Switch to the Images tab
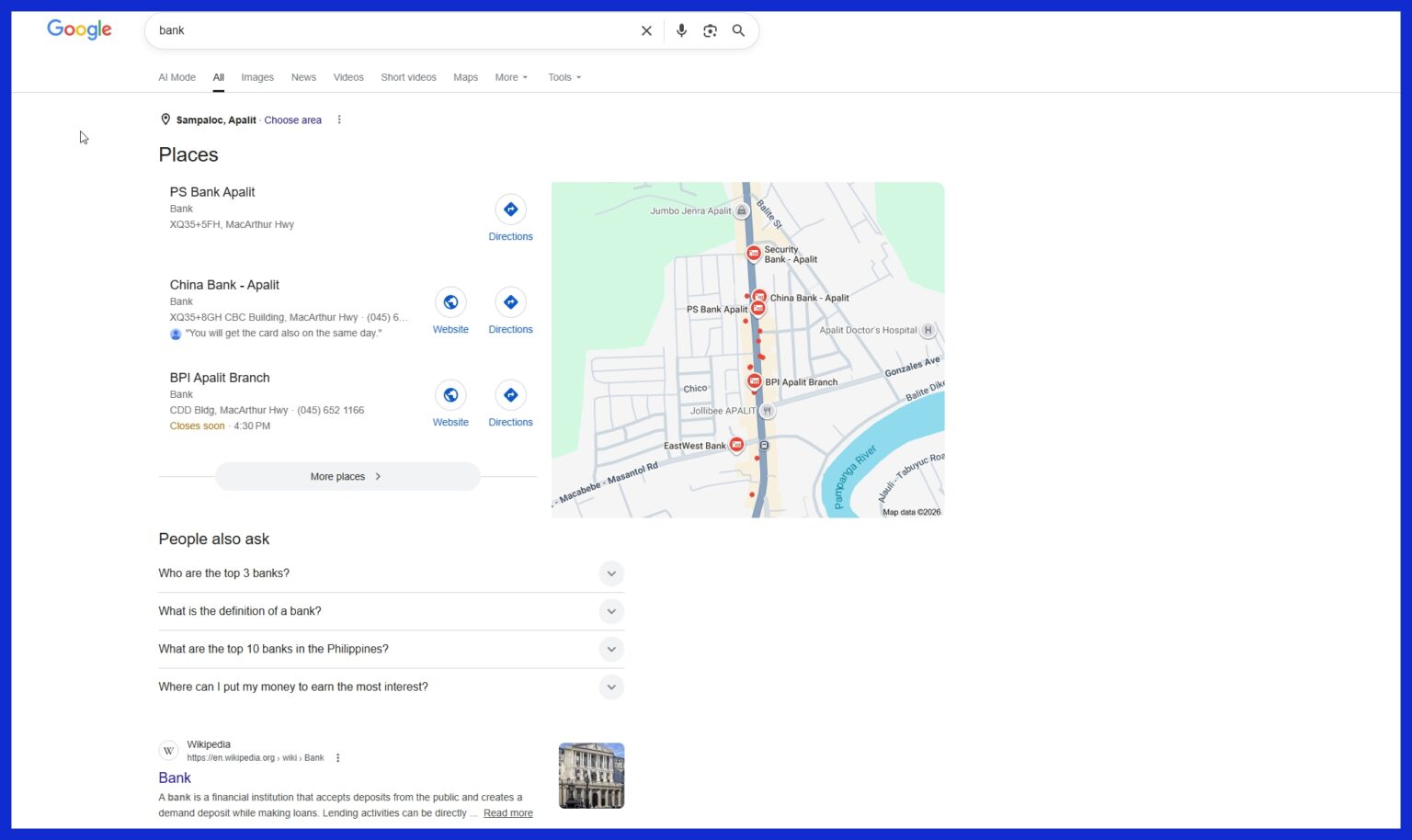 coord(257,77)
